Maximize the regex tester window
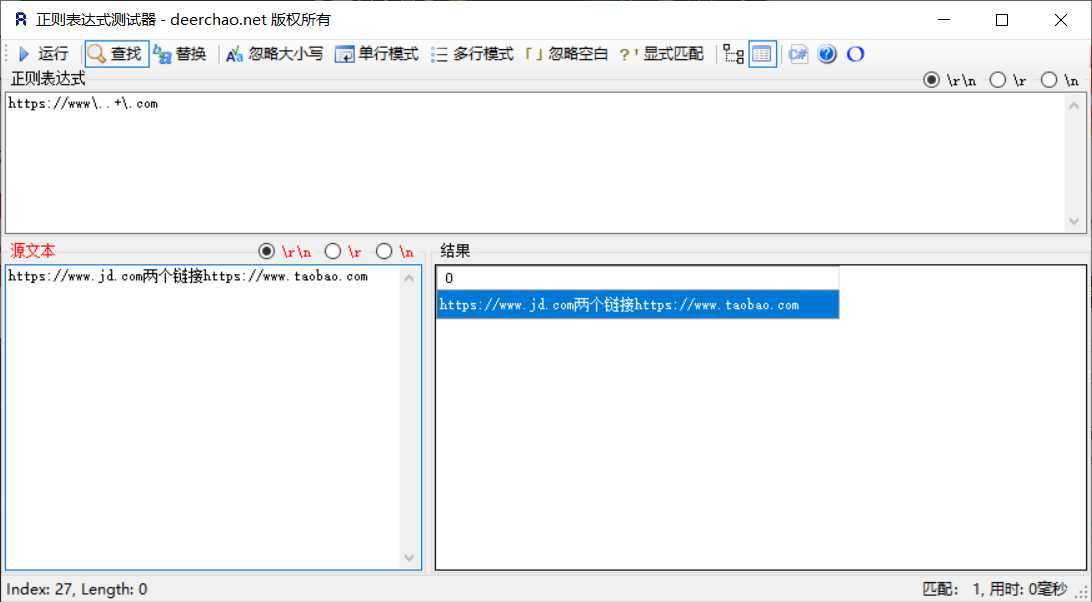Screen dimensions: 1092x602 pyautogui.click(x=1002, y=20)
